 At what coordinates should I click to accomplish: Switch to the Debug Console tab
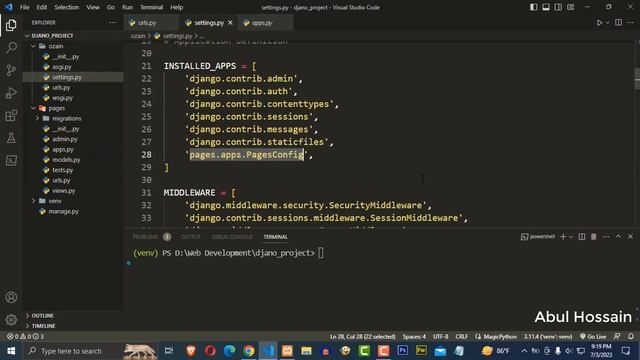tap(232, 237)
